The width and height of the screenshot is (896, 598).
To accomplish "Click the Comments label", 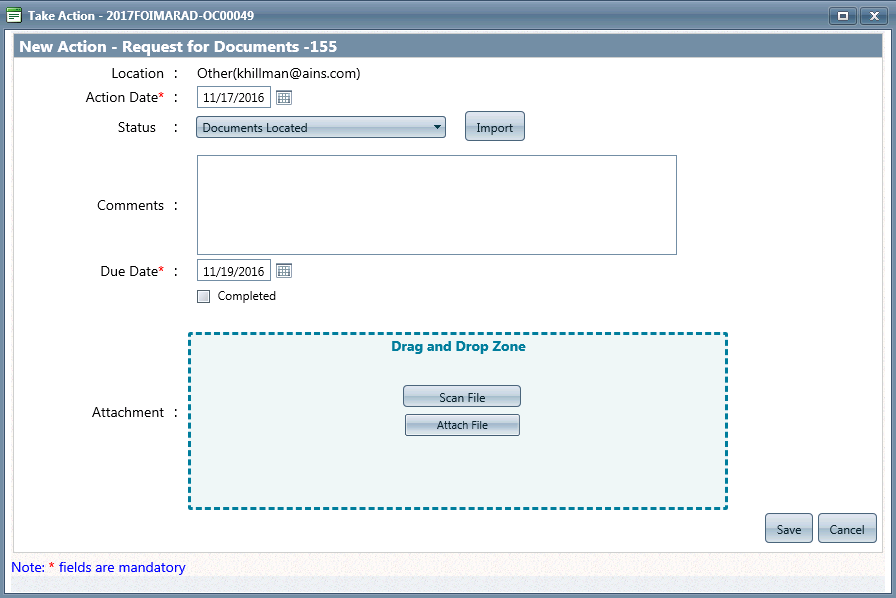I will (130, 205).
